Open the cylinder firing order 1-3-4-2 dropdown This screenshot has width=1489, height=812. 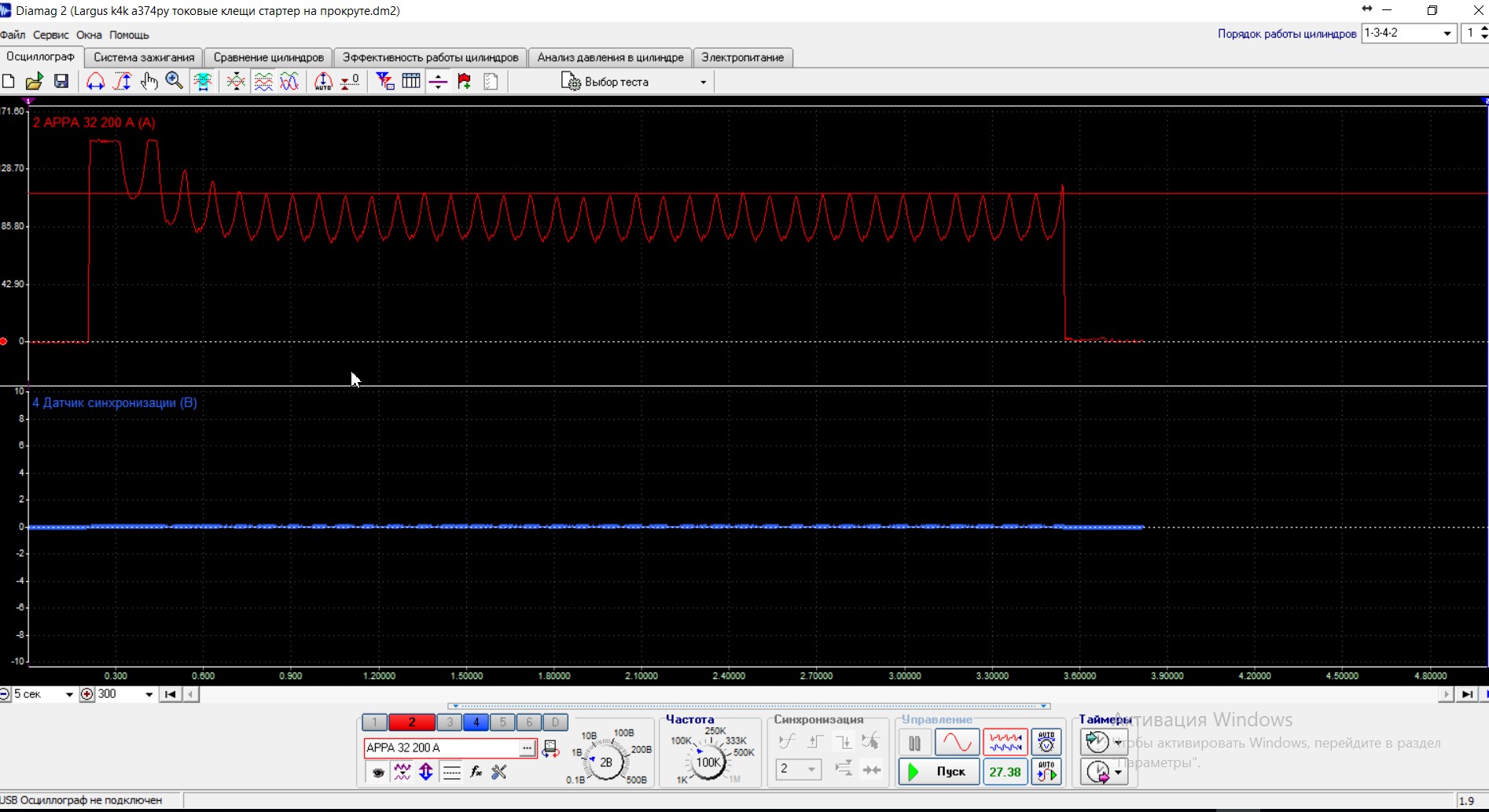click(x=1447, y=33)
